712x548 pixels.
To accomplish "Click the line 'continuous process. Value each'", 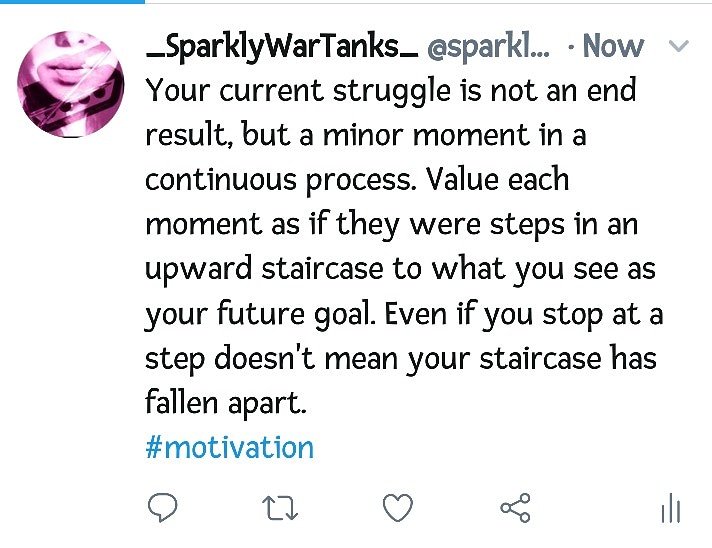I will click(x=357, y=180).
